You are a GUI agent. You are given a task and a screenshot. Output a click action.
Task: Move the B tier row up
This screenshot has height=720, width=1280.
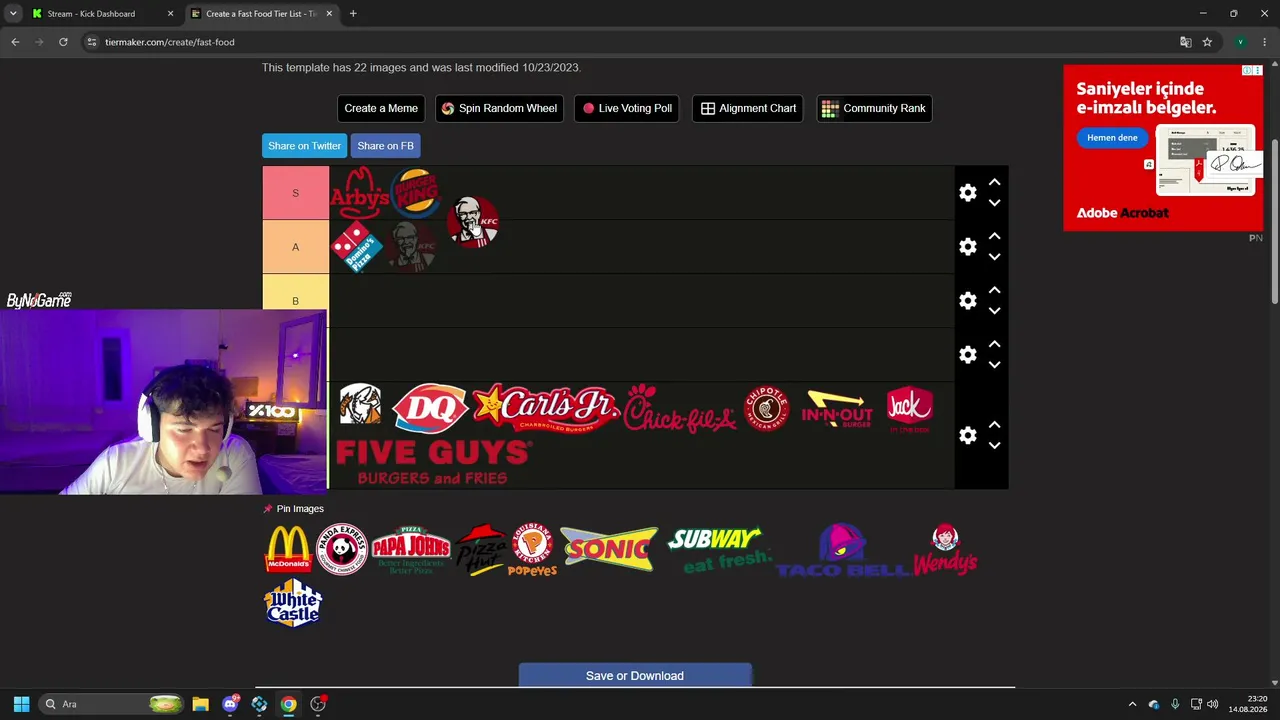tap(994, 291)
